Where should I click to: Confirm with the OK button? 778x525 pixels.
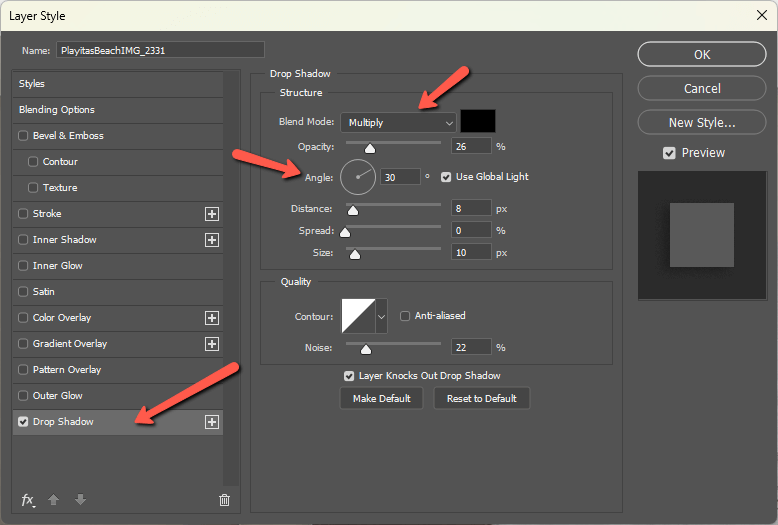click(x=702, y=54)
